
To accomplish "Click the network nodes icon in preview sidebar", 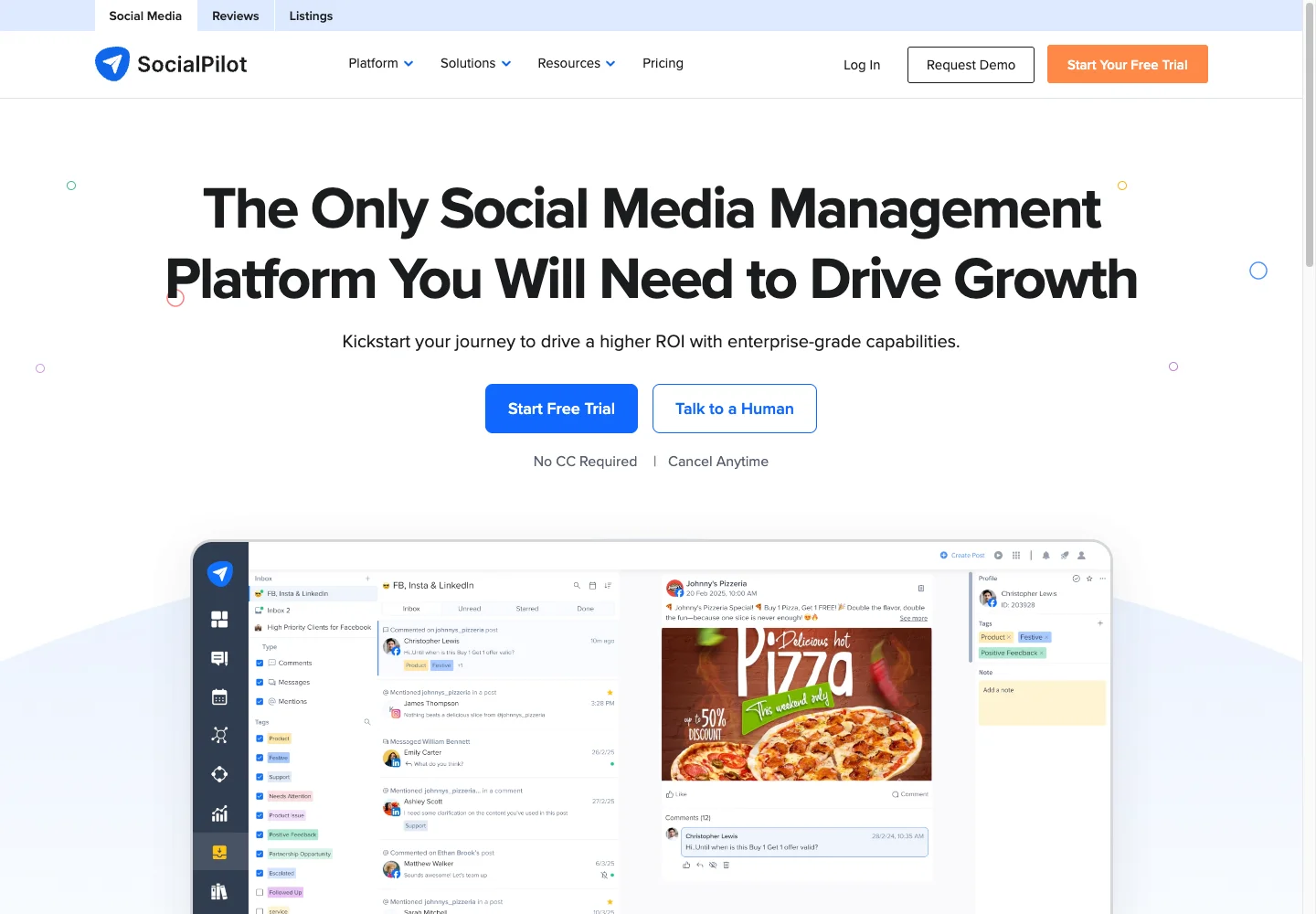I will click(x=219, y=735).
